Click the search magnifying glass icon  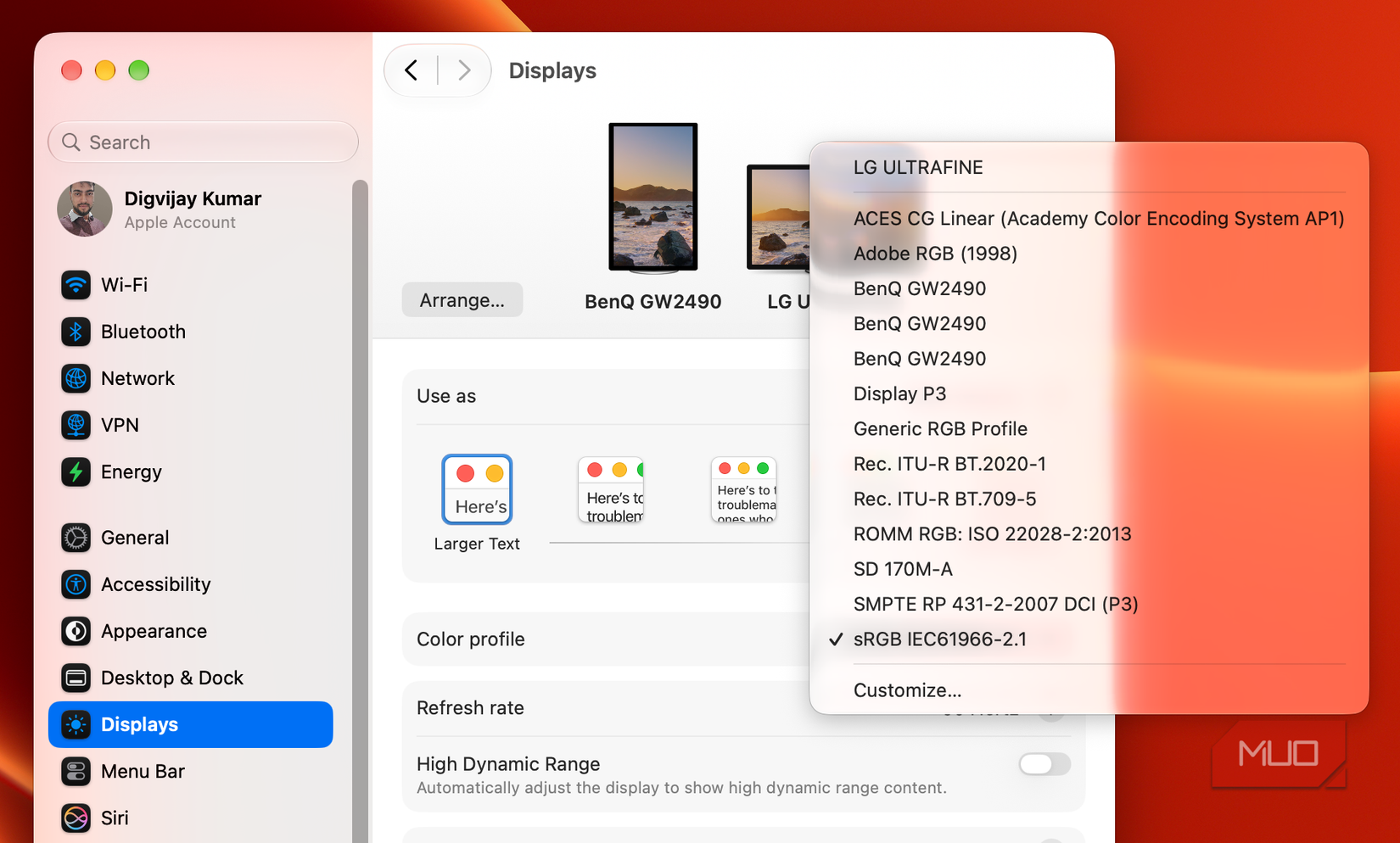[x=71, y=142]
